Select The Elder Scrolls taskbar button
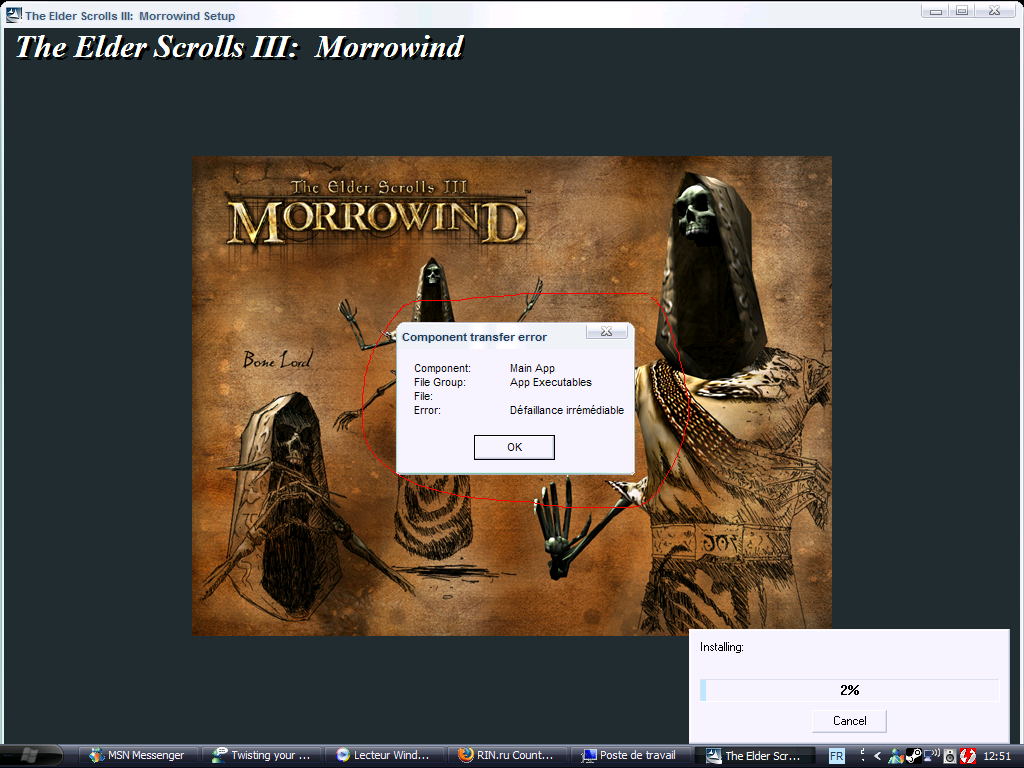Image resolution: width=1024 pixels, height=768 pixels. pos(754,756)
